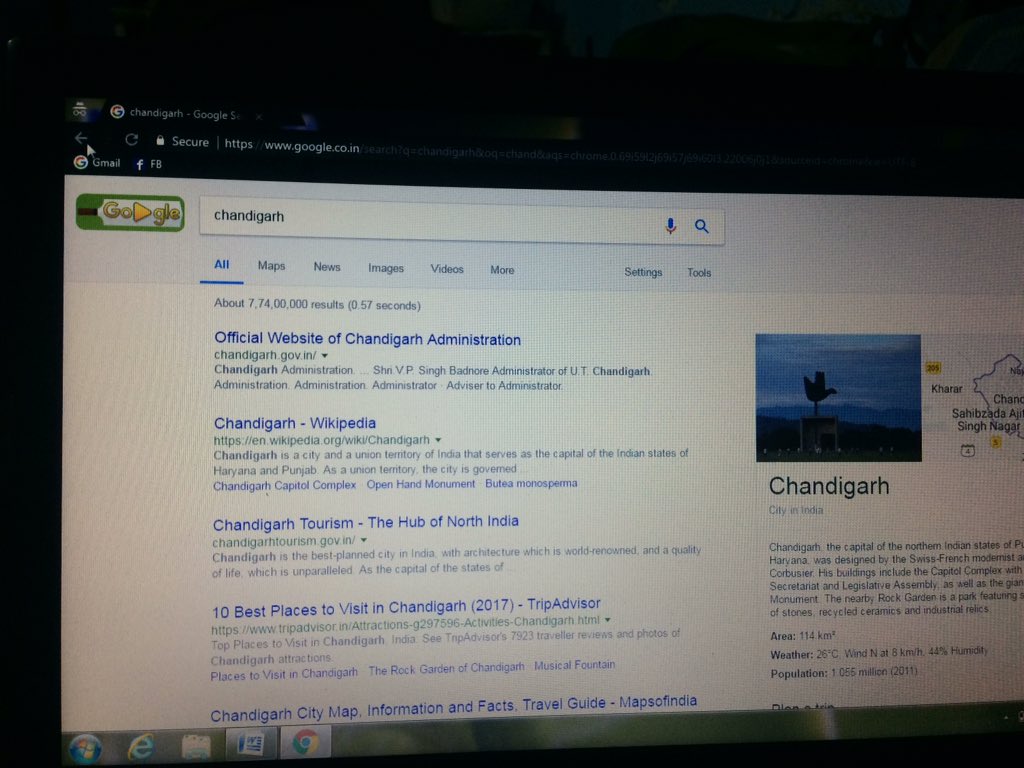This screenshot has height=768, width=1024.
Task: Launch Internet Explorer from taskbar
Action: (140, 747)
